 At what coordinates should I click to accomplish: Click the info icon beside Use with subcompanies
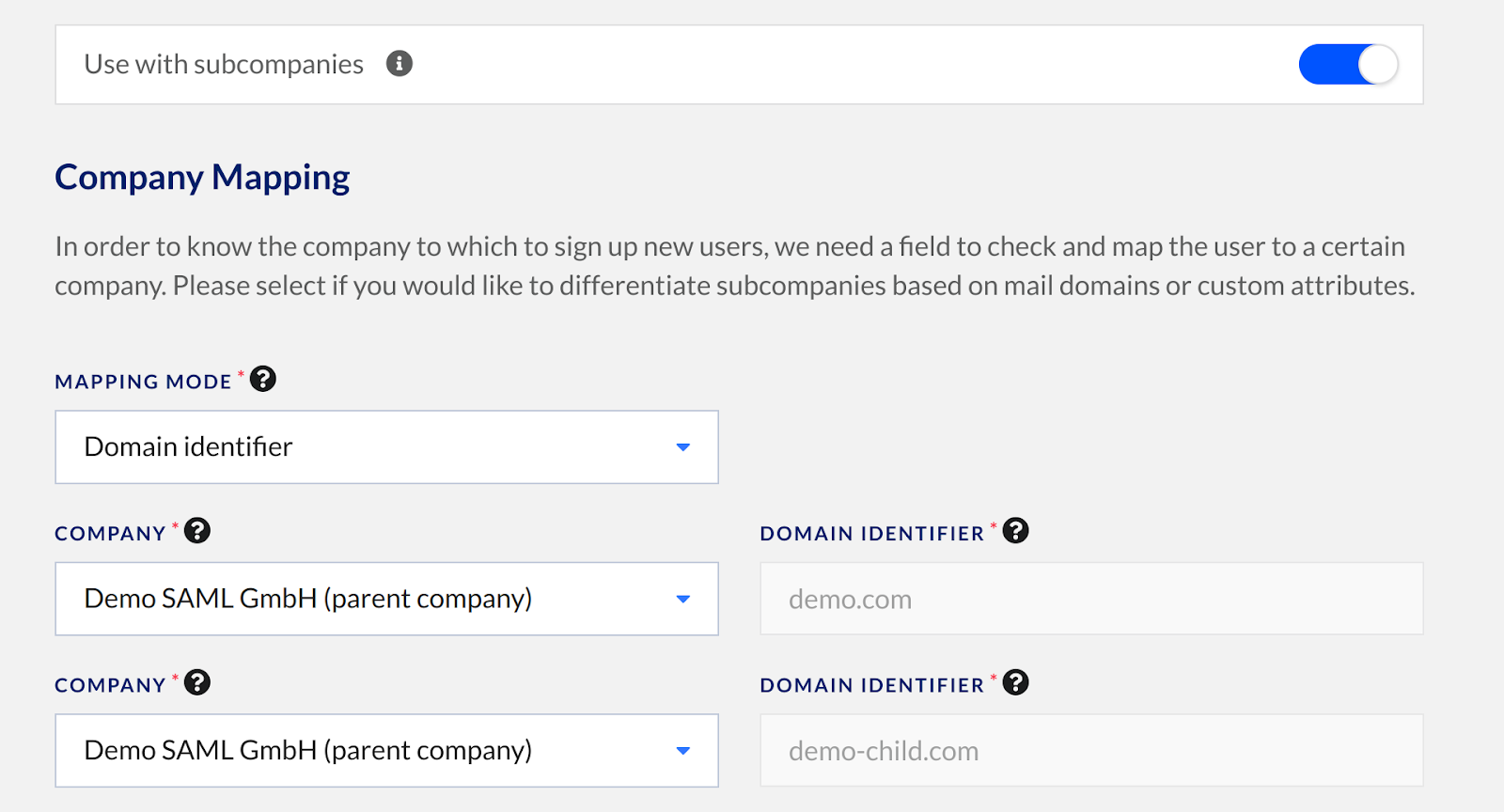399,63
